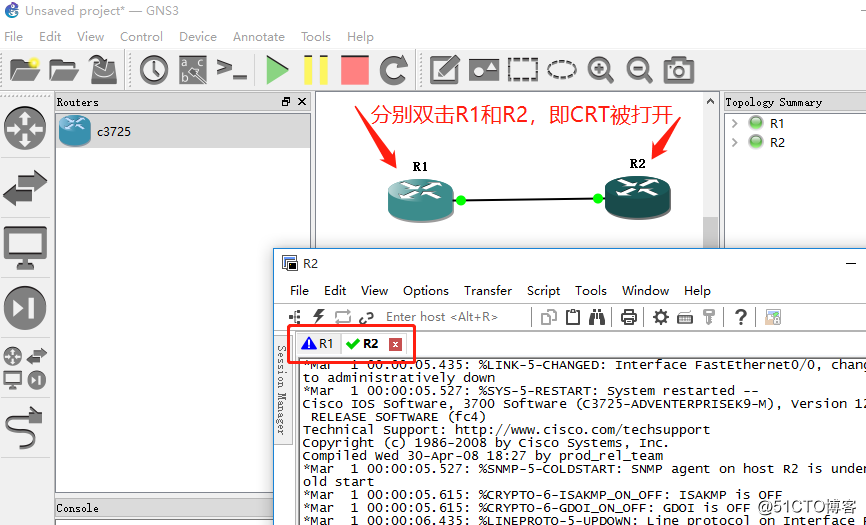Open GNS3 File menu
The height and width of the screenshot is (525, 866).
point(13,36)
